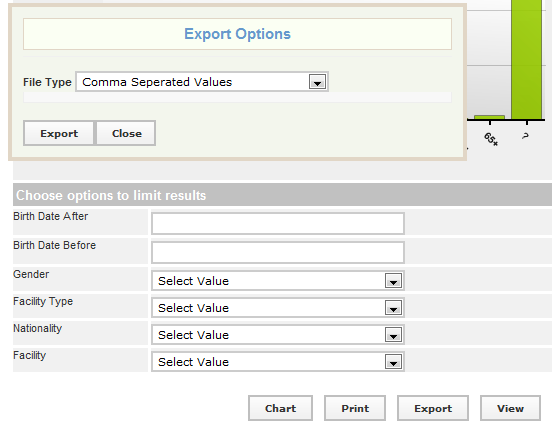The image size is (552, 423).
Task: Click into the Birth Date After field
Action: click(x=278, y=223)
